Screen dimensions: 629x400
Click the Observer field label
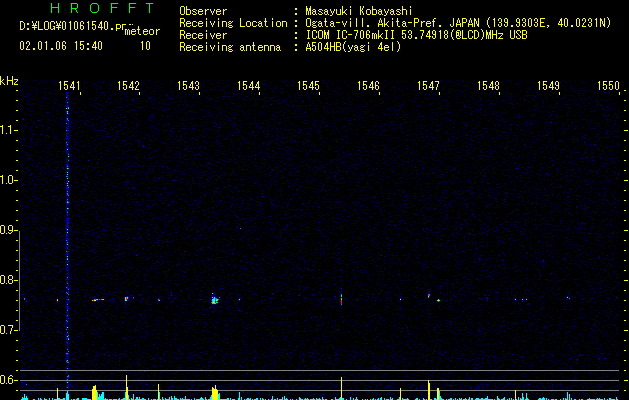(x=203, y=11)
